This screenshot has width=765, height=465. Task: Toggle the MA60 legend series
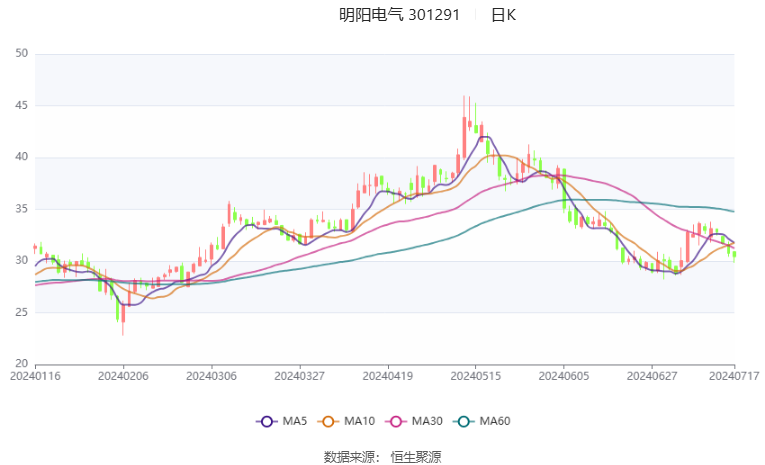[x=482, y=421]
